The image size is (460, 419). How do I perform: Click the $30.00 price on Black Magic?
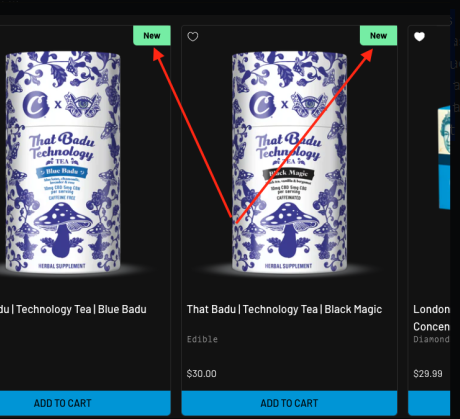click(202, 374)
